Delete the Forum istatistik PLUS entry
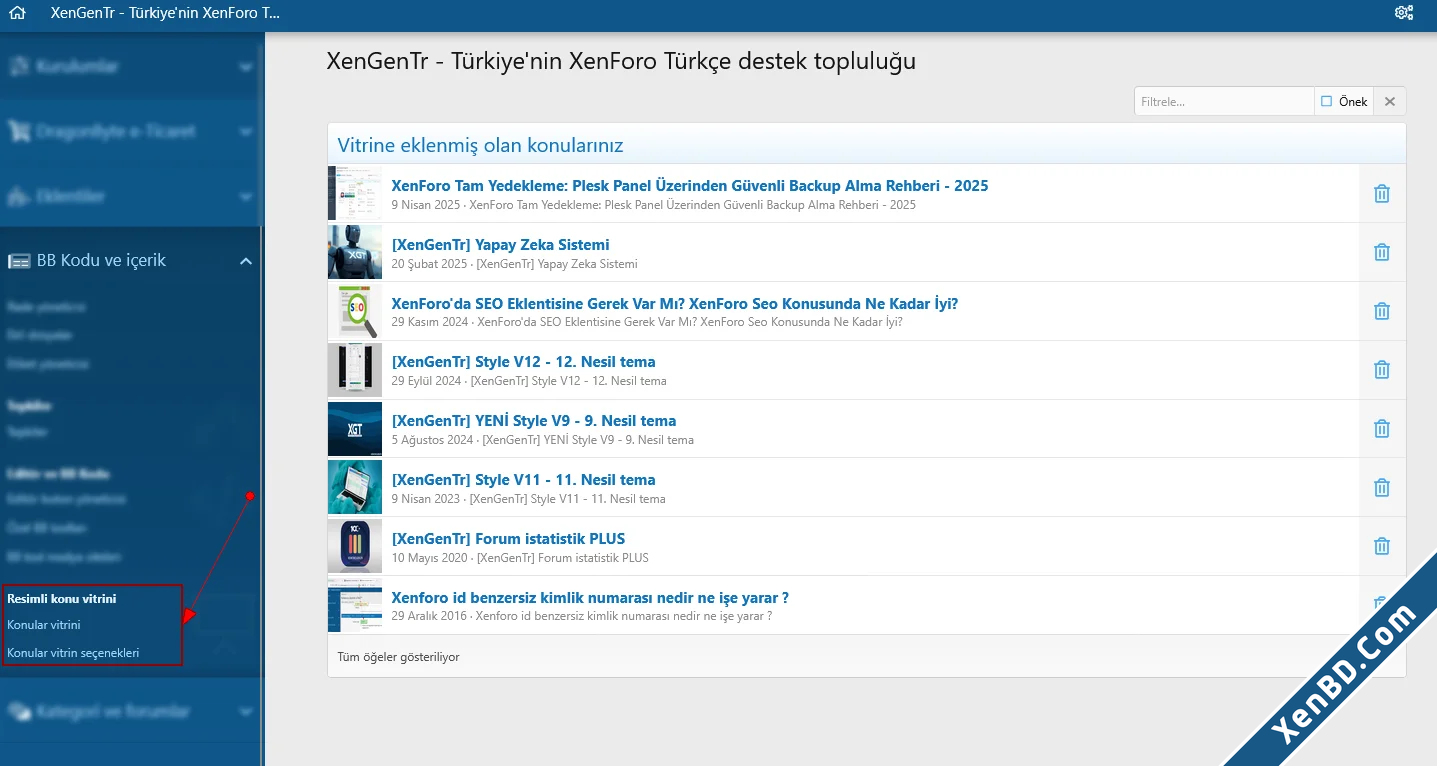Viewport: 1437px width, 766px height. tap(1381, 547)
